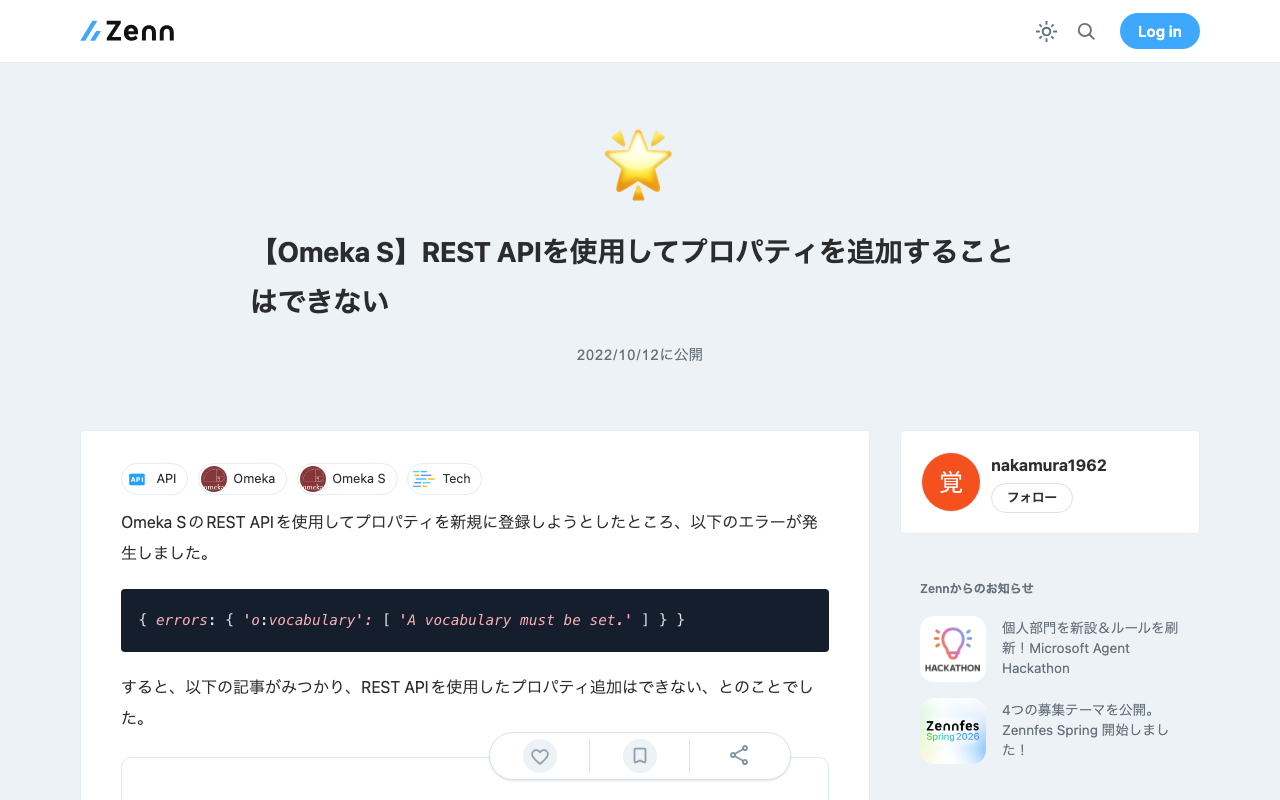Click the フォロー follow button
1280x800 pixels.
click(x=1032, y=498)
